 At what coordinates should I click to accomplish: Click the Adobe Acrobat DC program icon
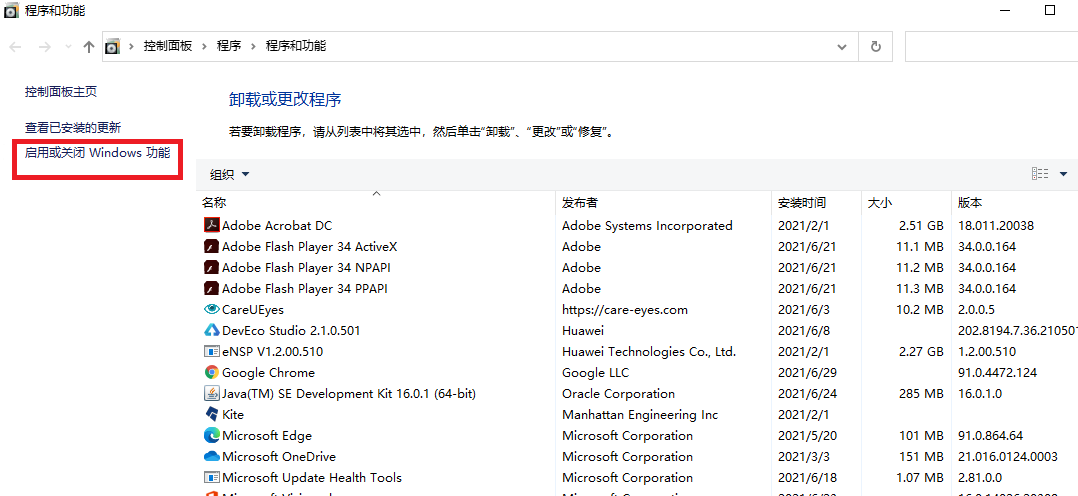[211, 226]
